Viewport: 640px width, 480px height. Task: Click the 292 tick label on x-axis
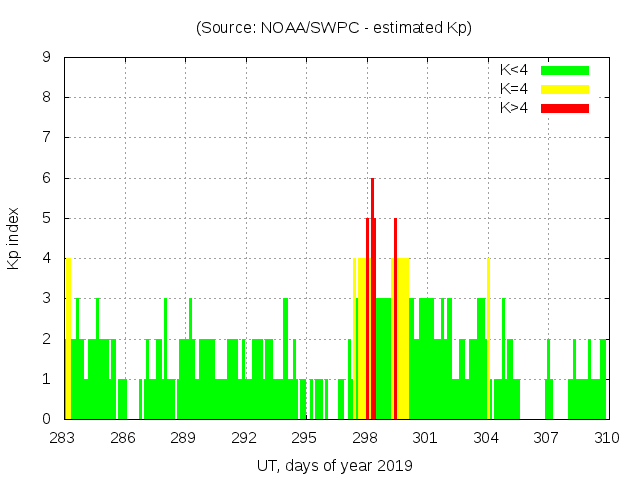click(x=244, y=438)
